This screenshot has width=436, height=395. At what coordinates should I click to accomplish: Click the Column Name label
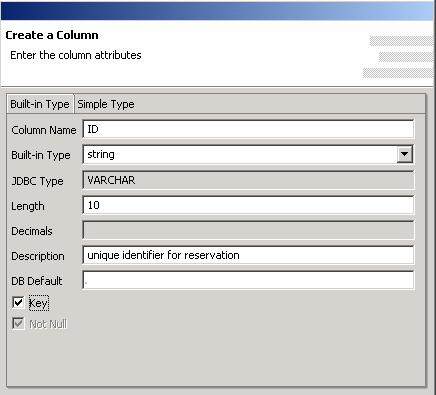(44, 130)
